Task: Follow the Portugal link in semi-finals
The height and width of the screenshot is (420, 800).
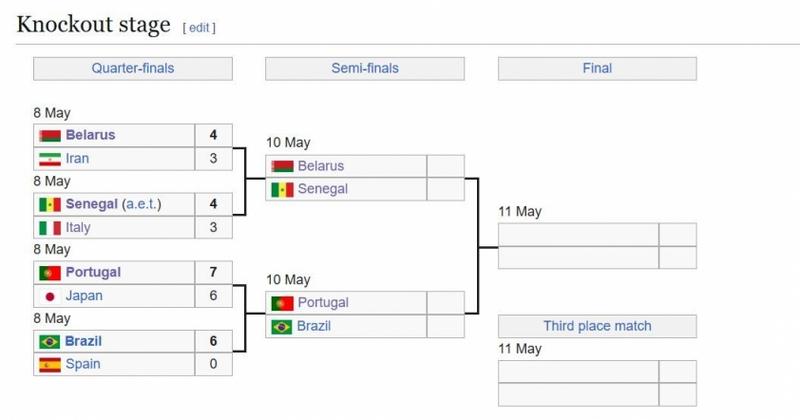Action: [323, 303]
